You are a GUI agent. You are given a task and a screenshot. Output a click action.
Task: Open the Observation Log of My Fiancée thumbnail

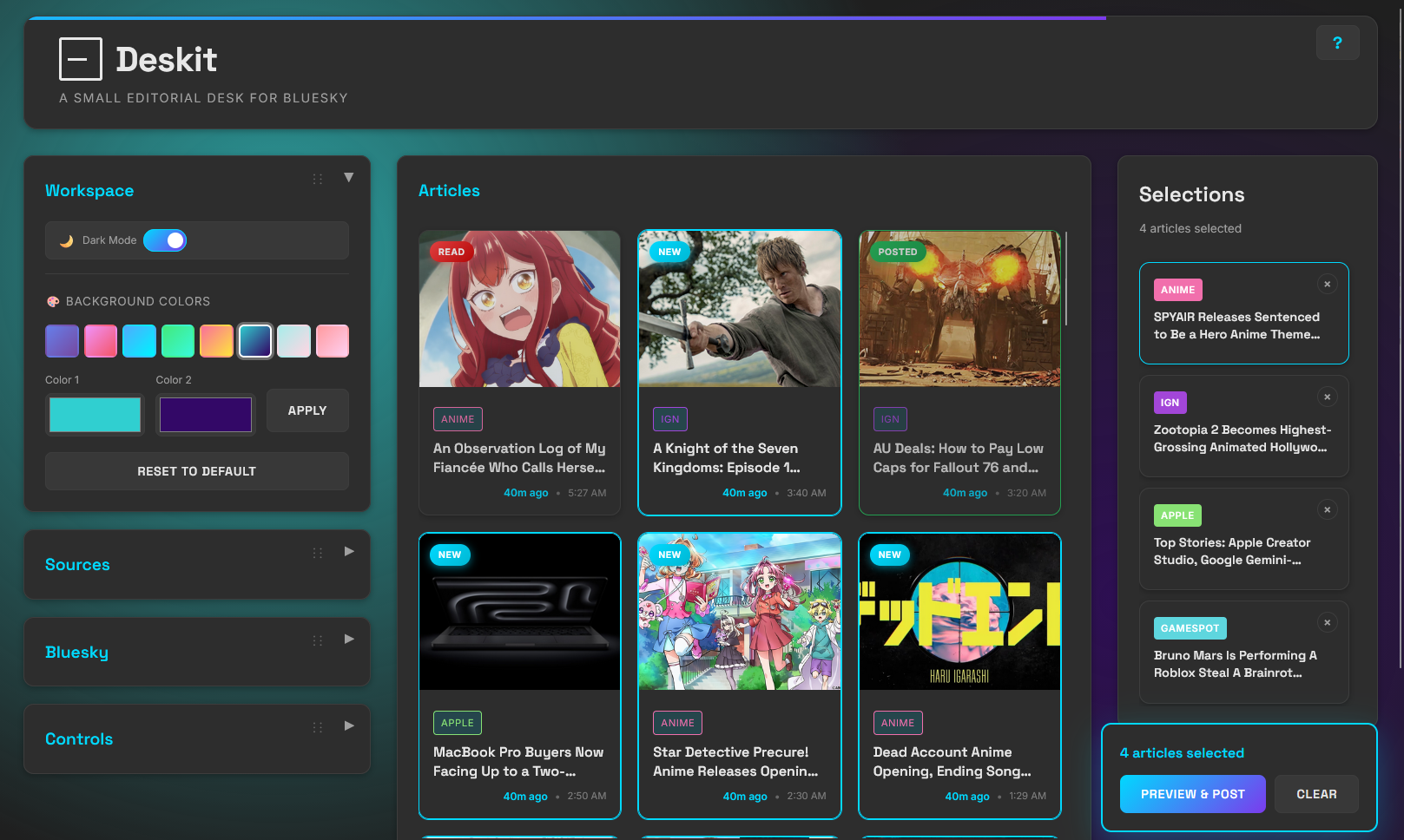tap(520, 309)
